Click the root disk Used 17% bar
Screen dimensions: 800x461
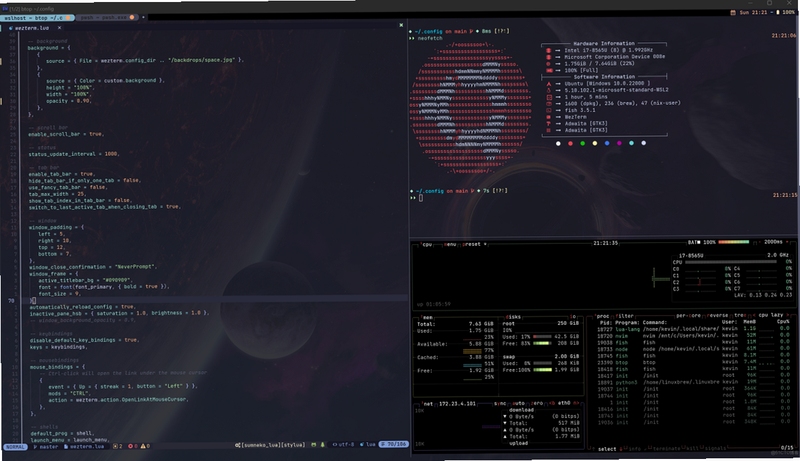coord(541,337)
